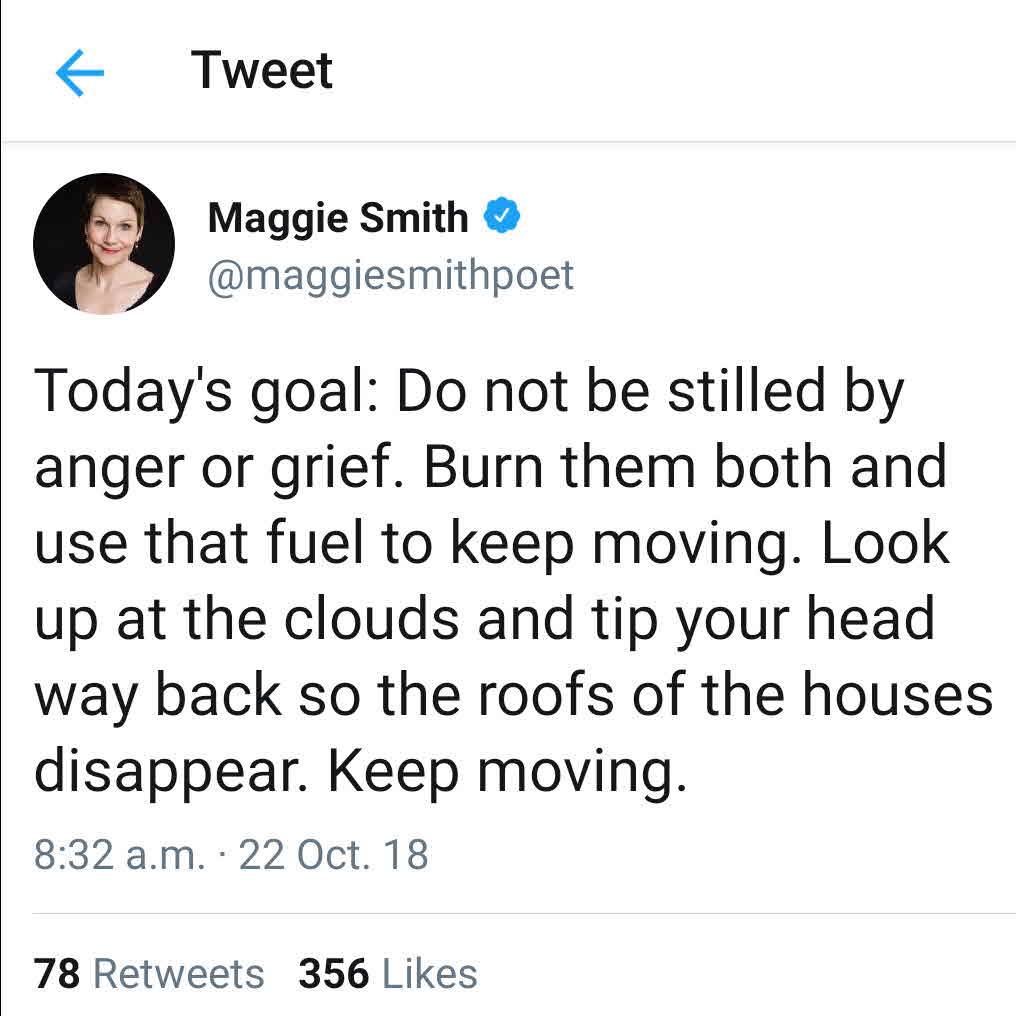Open the Maggie Smith display name
The width and height of the screenshot is (1016, 1016).
point(338,217)
